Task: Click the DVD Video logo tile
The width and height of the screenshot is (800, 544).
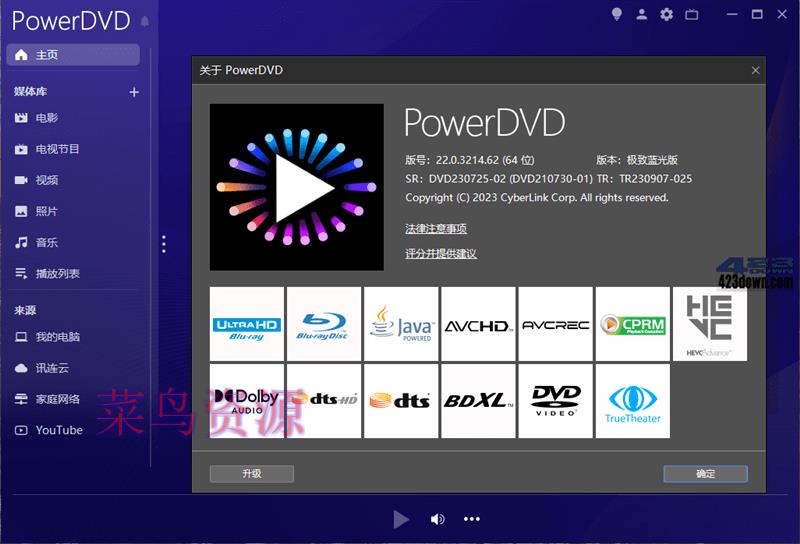Action: pos(556,401)
